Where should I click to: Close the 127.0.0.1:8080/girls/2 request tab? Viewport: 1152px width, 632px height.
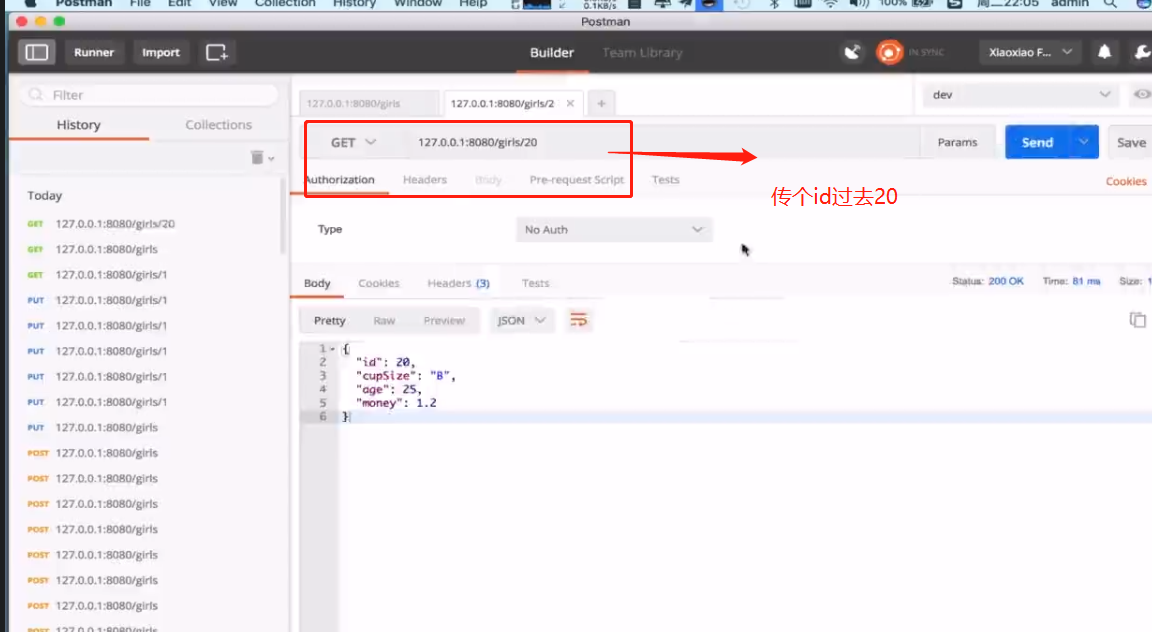[570, 104]
